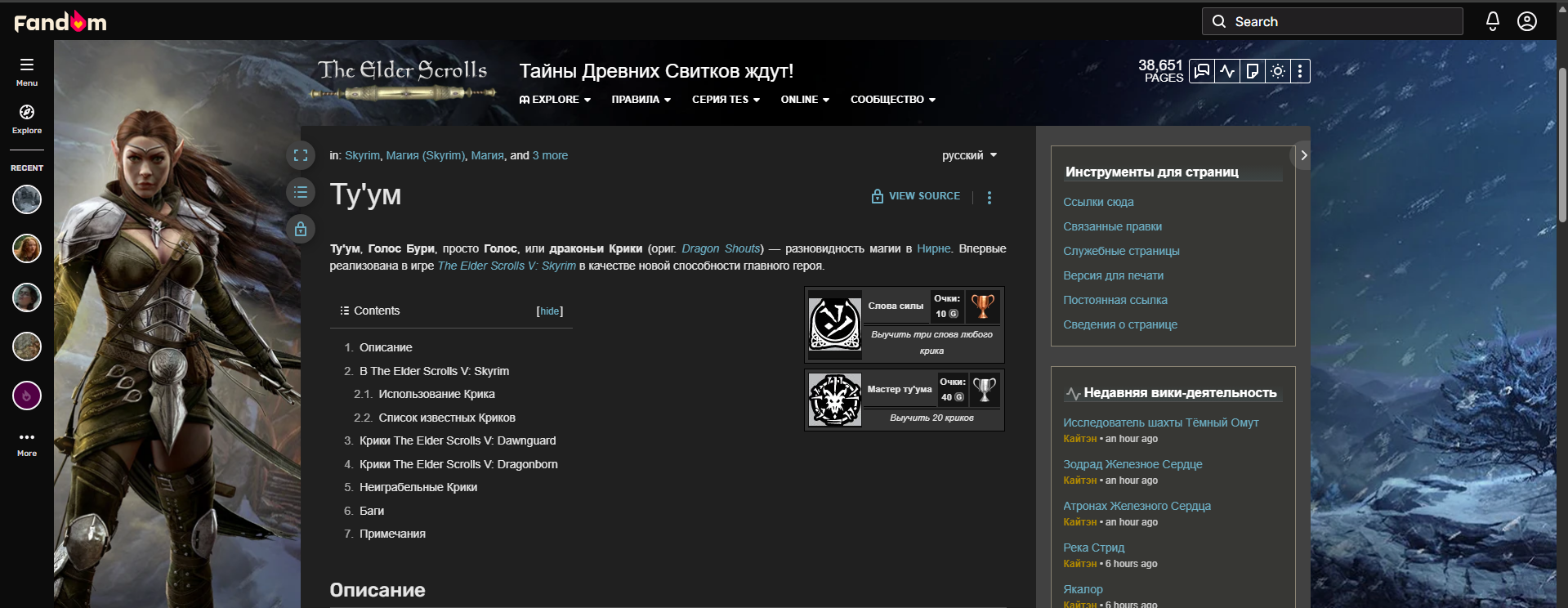Jump to В The Elder Scrolls V: Skyrim section
The height and width of the screenshot is (608, 1568).
434,371
